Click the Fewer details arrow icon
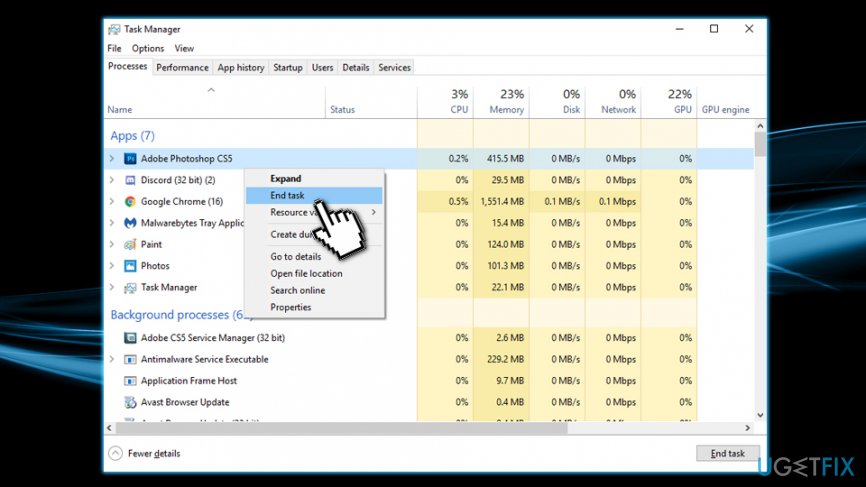Viewport: 866px width, 487px height. (115, 453)
